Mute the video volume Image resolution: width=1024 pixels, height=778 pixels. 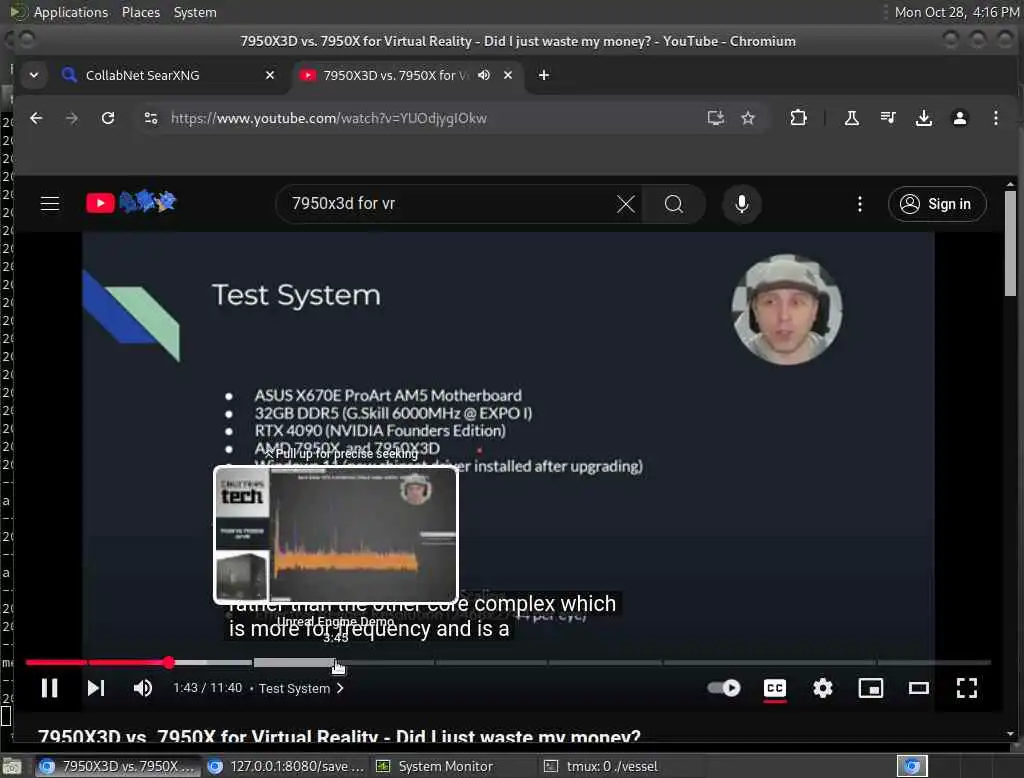coord(142,688)
